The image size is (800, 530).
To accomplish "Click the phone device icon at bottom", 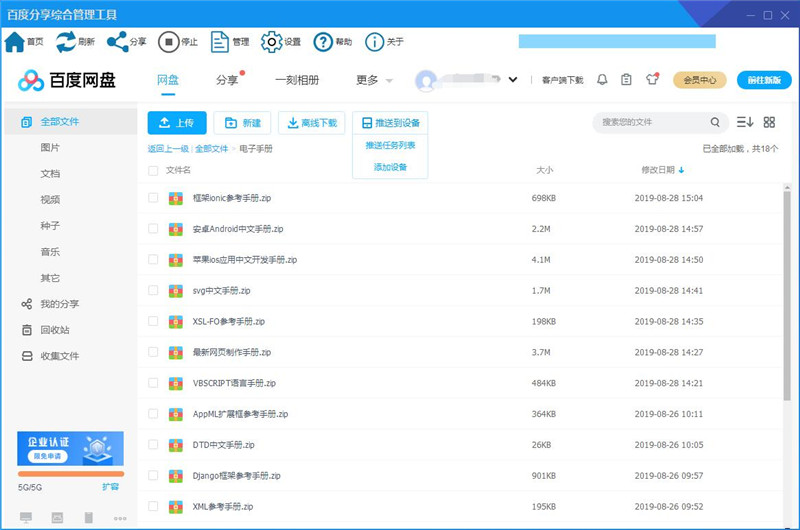I will tap(89, 518).
